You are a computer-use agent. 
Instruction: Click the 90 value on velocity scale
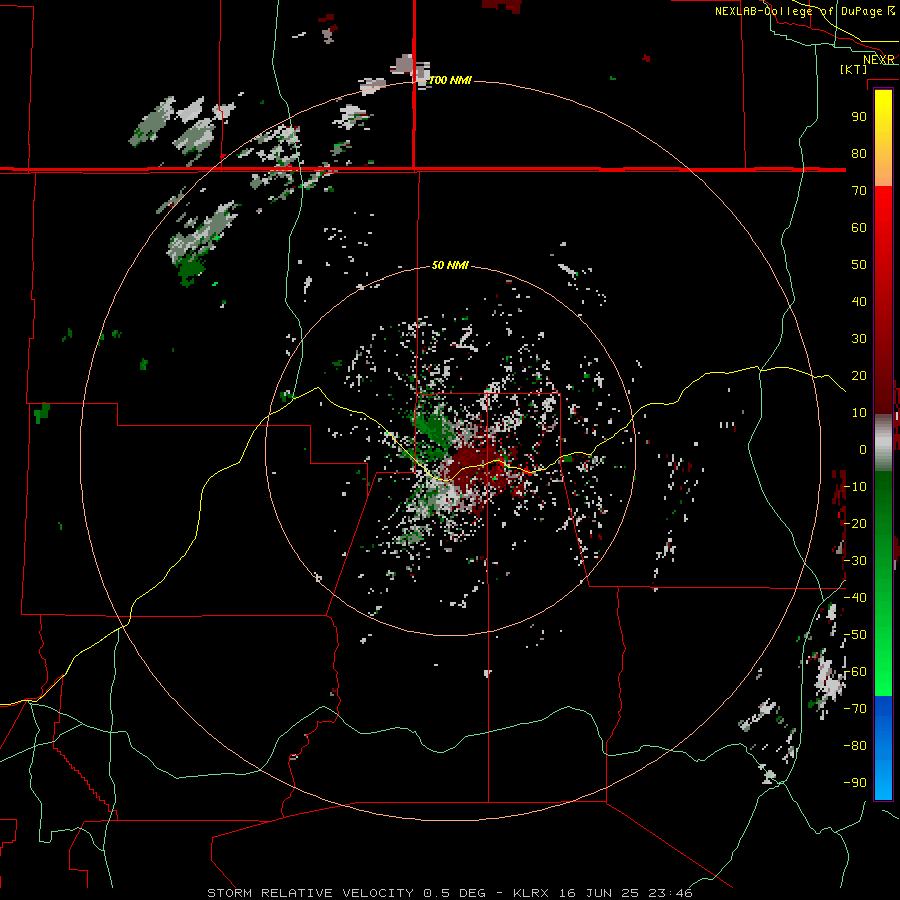point(859,117)
